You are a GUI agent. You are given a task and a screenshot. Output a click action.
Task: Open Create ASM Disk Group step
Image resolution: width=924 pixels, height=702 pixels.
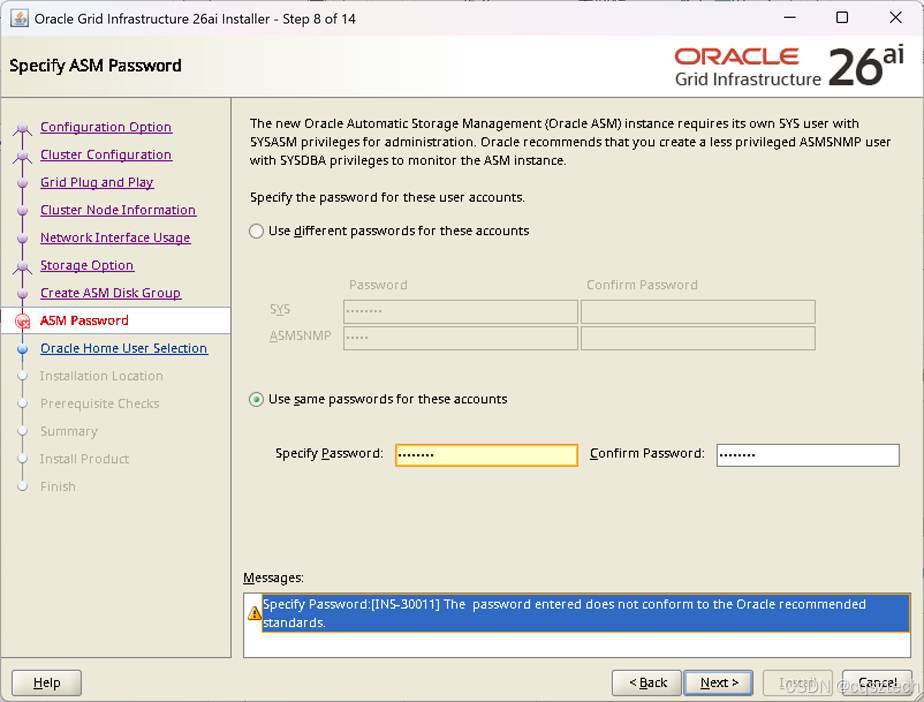(111, 294)
